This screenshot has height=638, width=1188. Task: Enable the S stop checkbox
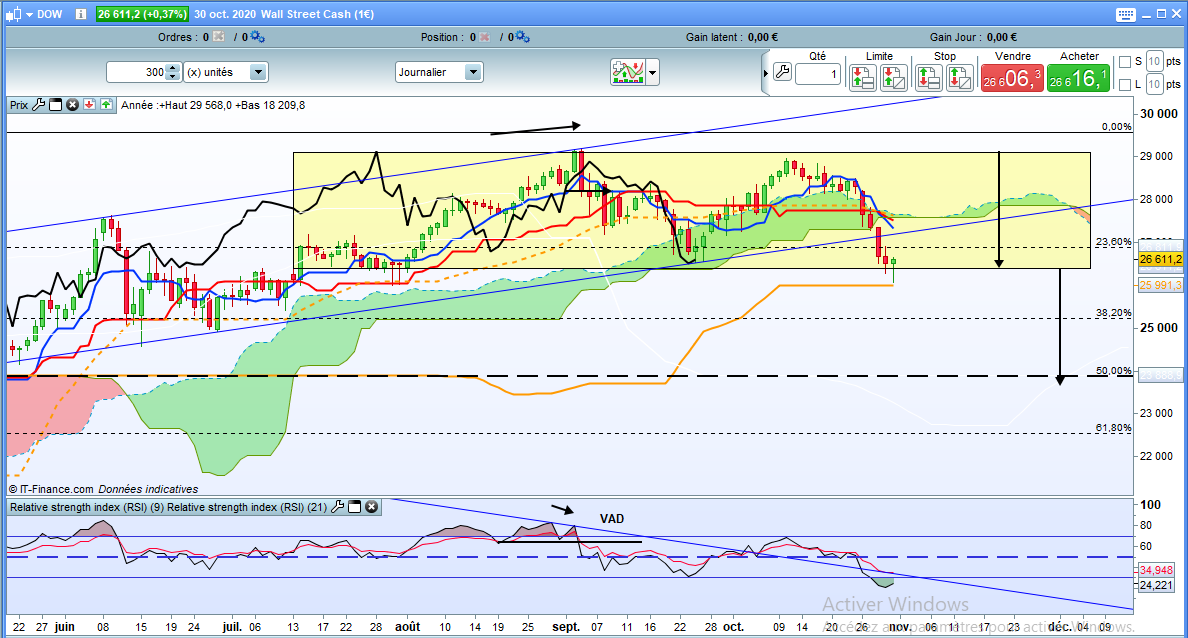pos(1125,61)
